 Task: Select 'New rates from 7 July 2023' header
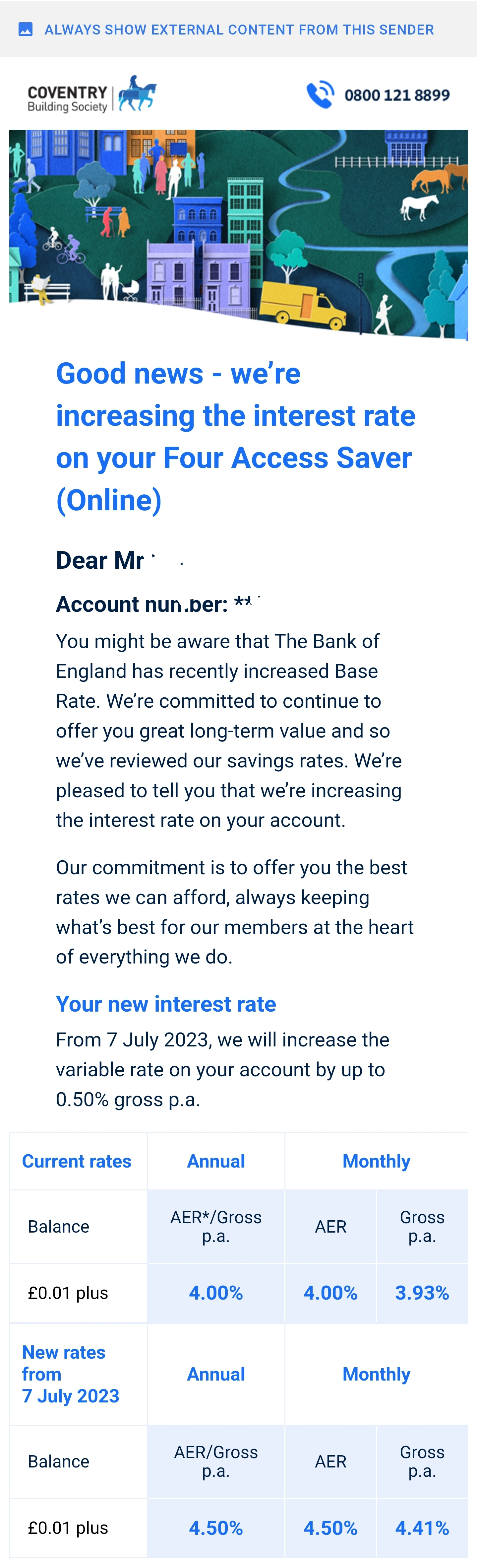point(71,1374)
